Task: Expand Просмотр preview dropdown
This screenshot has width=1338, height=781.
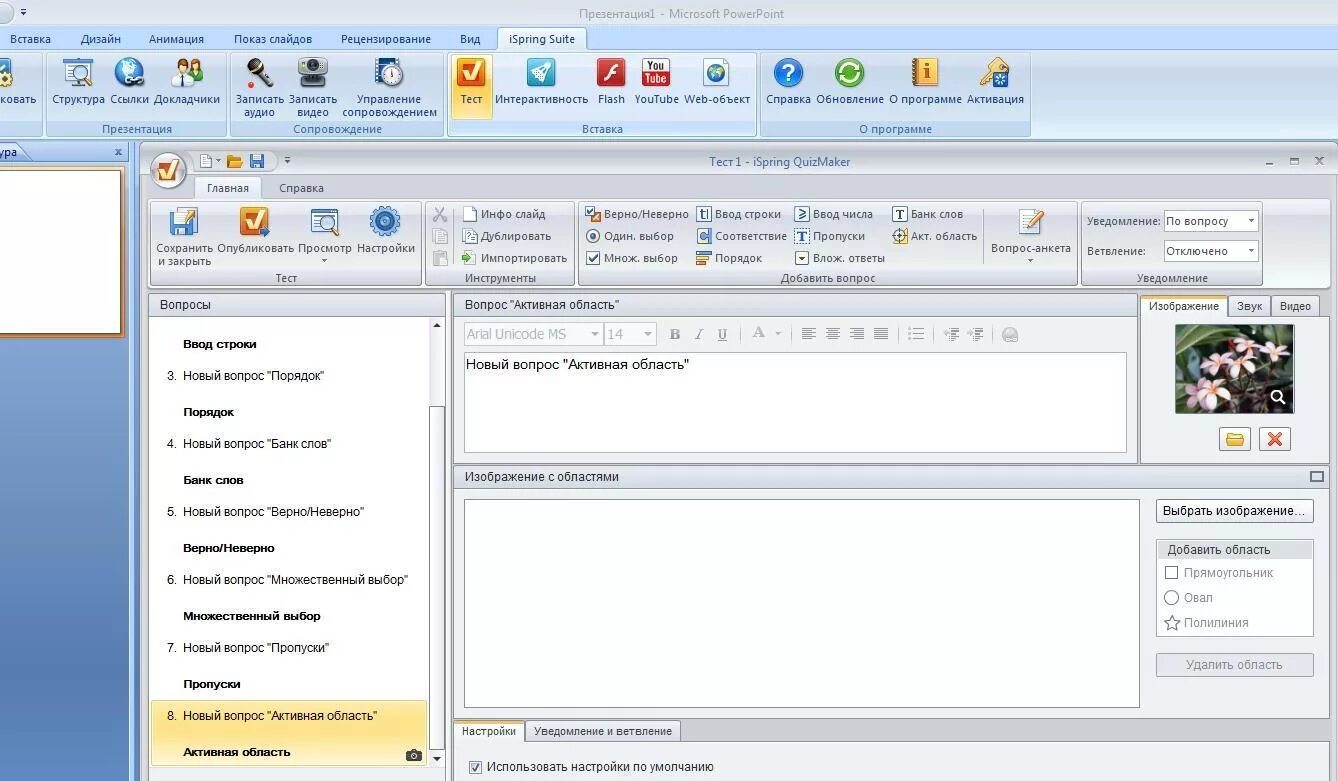Action: pyautogui.click(x=325, y=261)
